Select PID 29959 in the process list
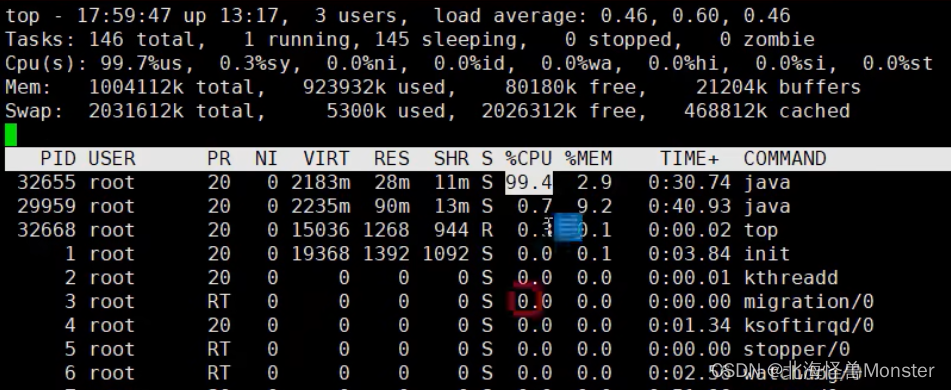 46,206
